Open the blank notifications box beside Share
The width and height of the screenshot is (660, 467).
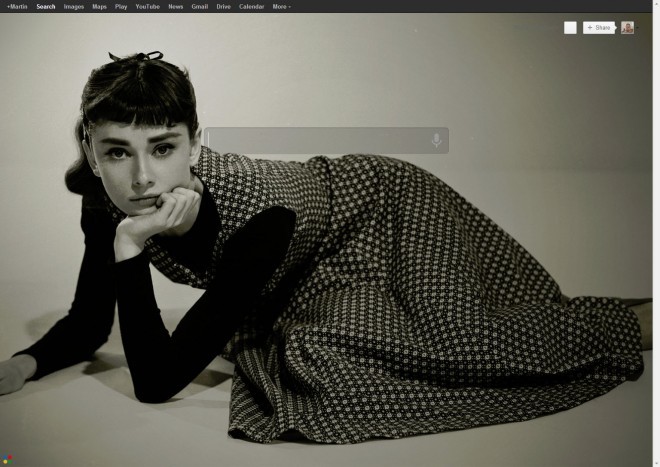pos(570,28)
